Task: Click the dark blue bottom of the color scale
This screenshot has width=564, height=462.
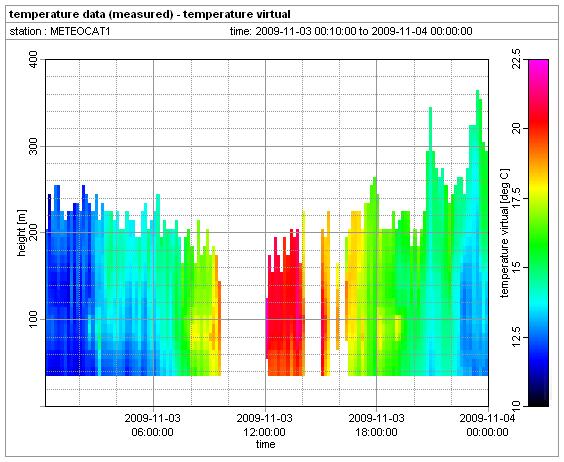Action: [x=538, y=381]
